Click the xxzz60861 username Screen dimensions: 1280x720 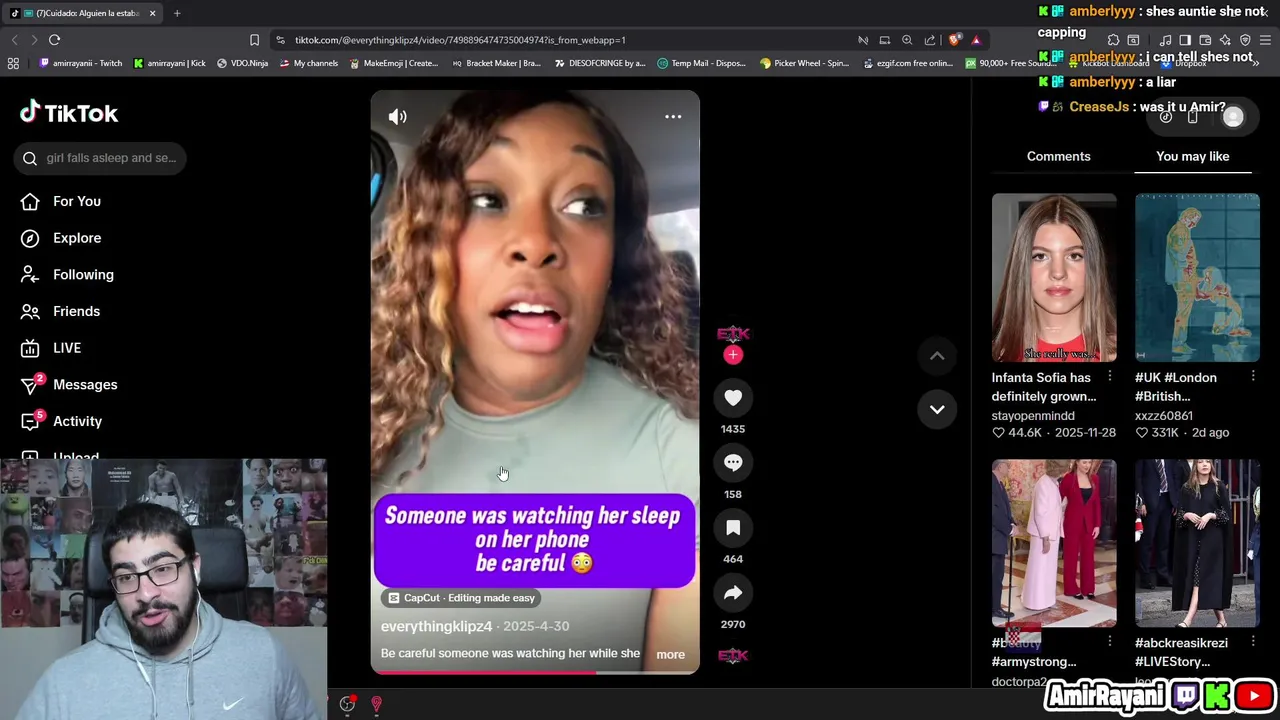1164,415
